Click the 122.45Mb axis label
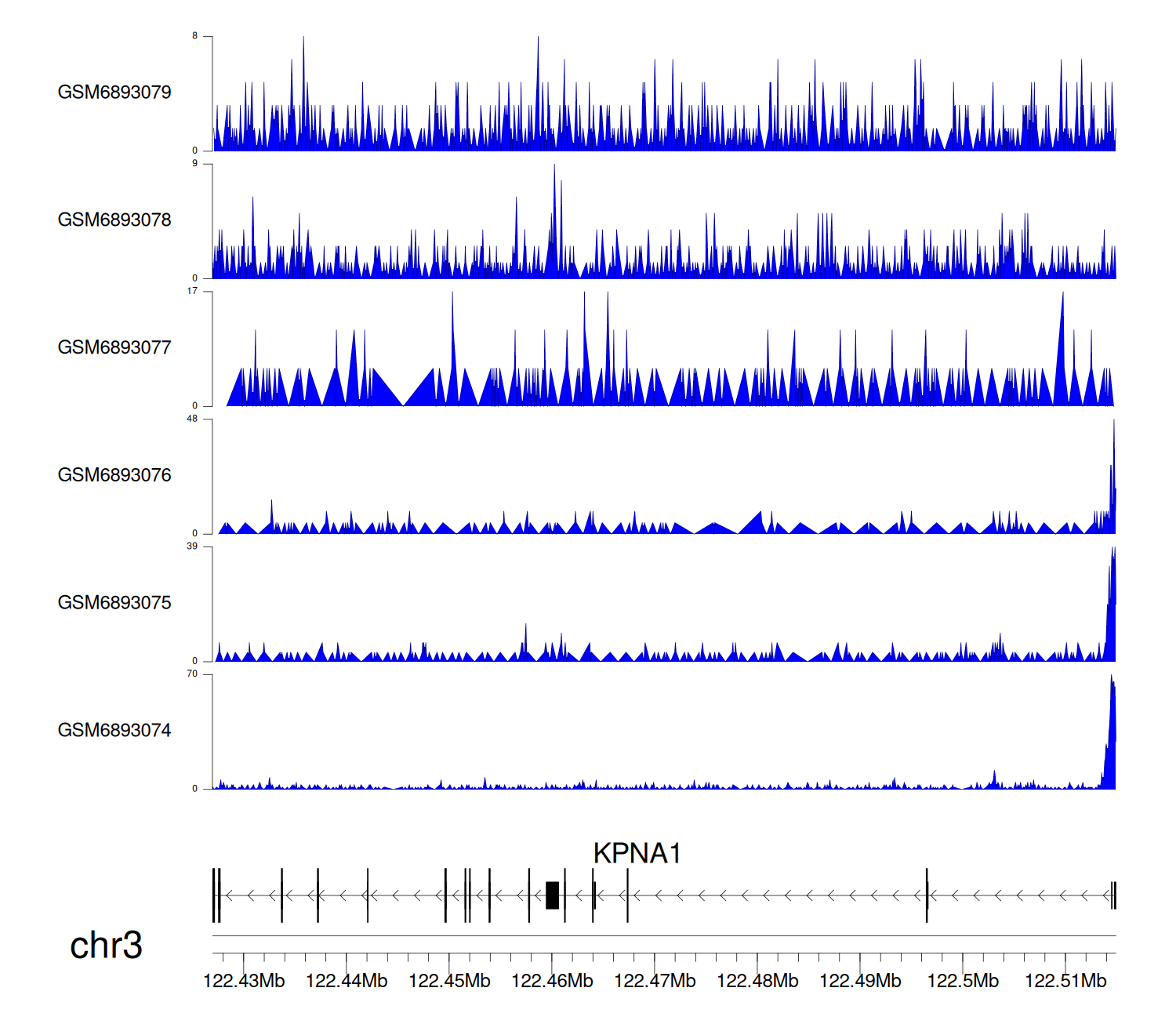This screenshot has width=1176, height=1035. (449, 982)
